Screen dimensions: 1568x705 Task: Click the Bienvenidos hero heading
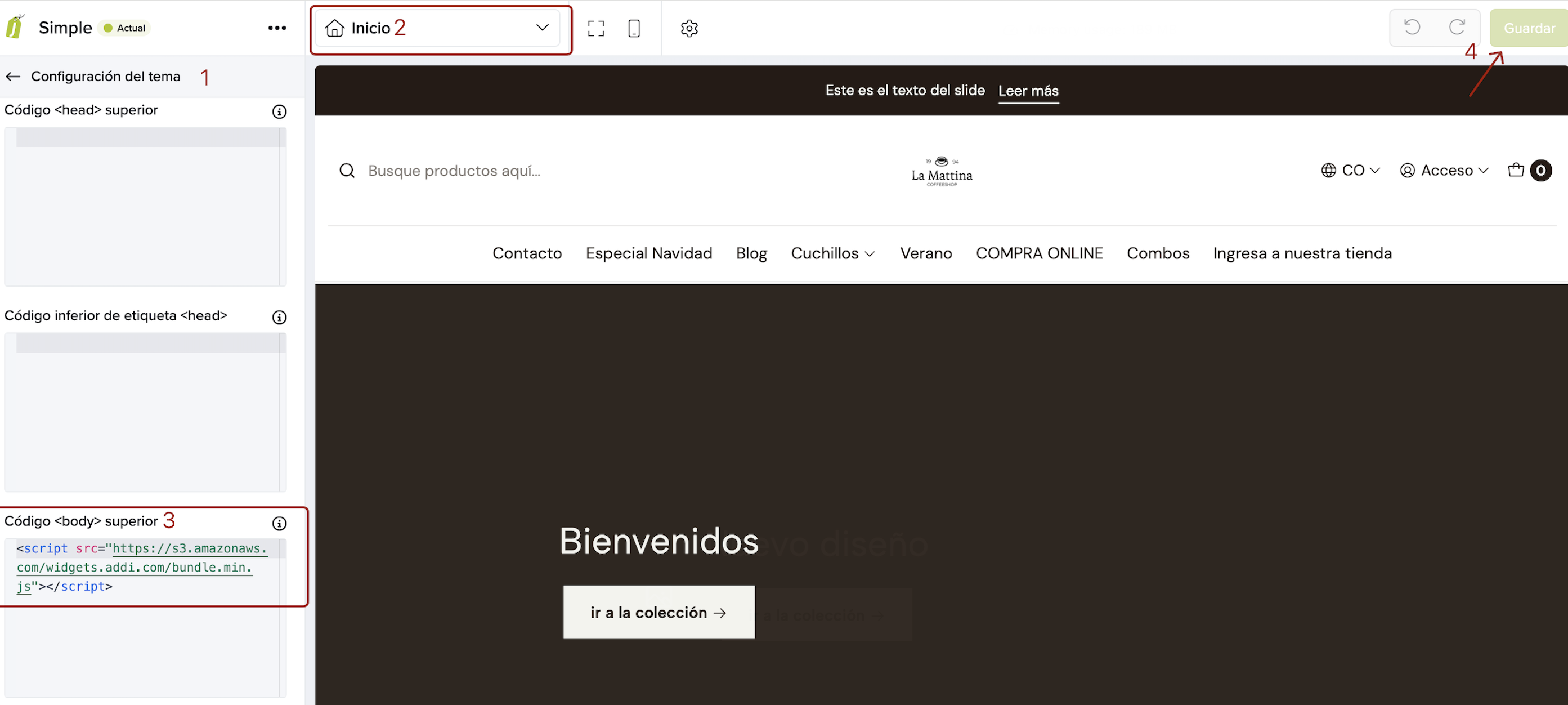point(658,541)
